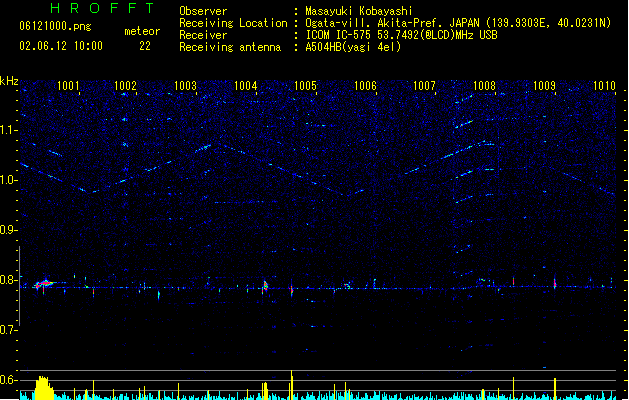This screenshot has width=629, height=400.
Task: Click the 1008 time marker
Action: 485,86
